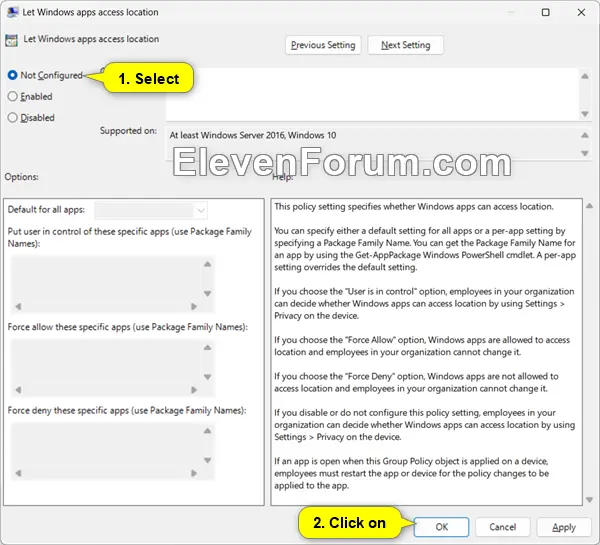
Task: Click 'Default for all apps:' label
Action: click(46, 210)
